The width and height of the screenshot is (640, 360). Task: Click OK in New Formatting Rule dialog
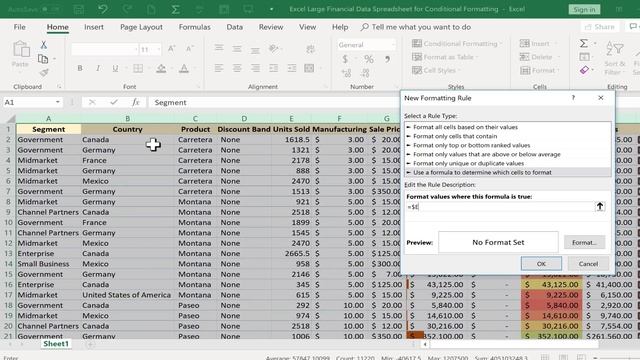(x=541, y=264)
